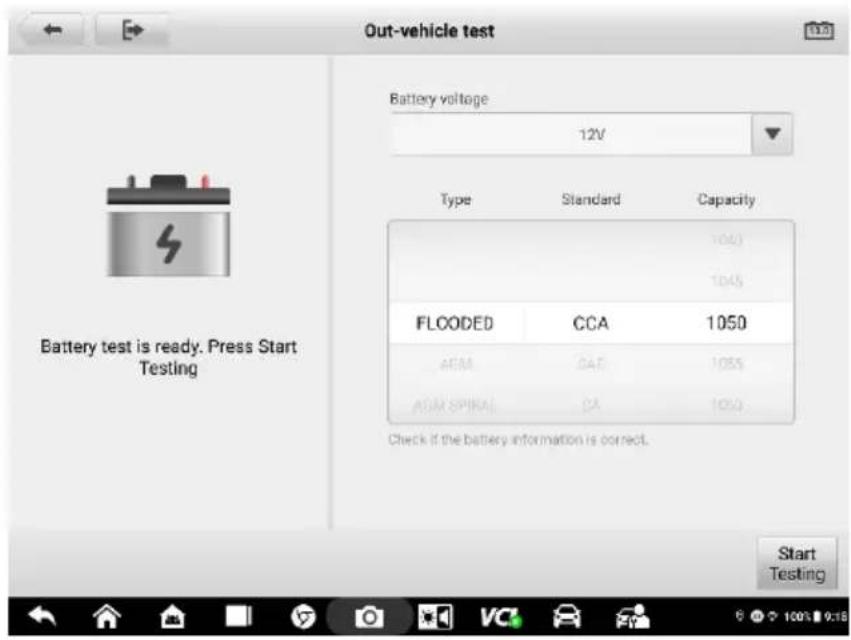851x640 pixels.
Task: Select the faded standard option below CCA
Action: pos(590,364)
